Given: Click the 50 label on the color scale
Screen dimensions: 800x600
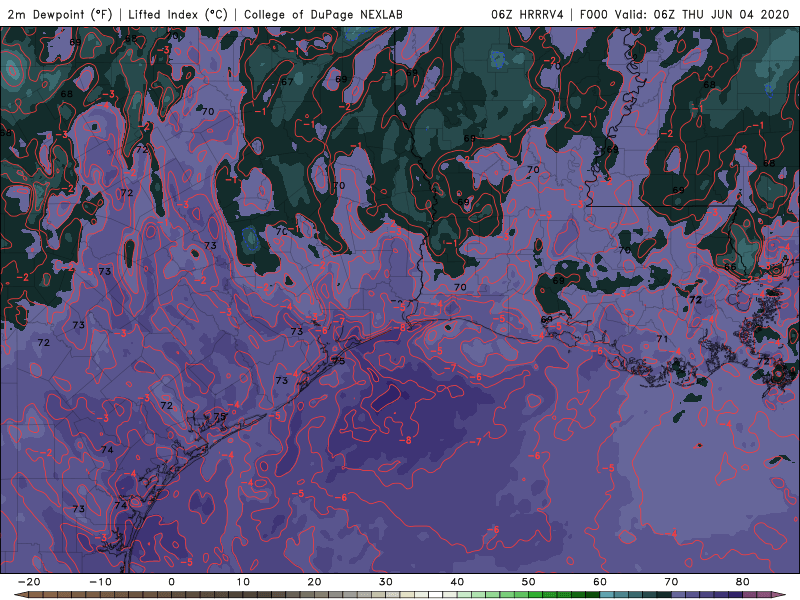Looking at the screenshot, I should (529, 582).
